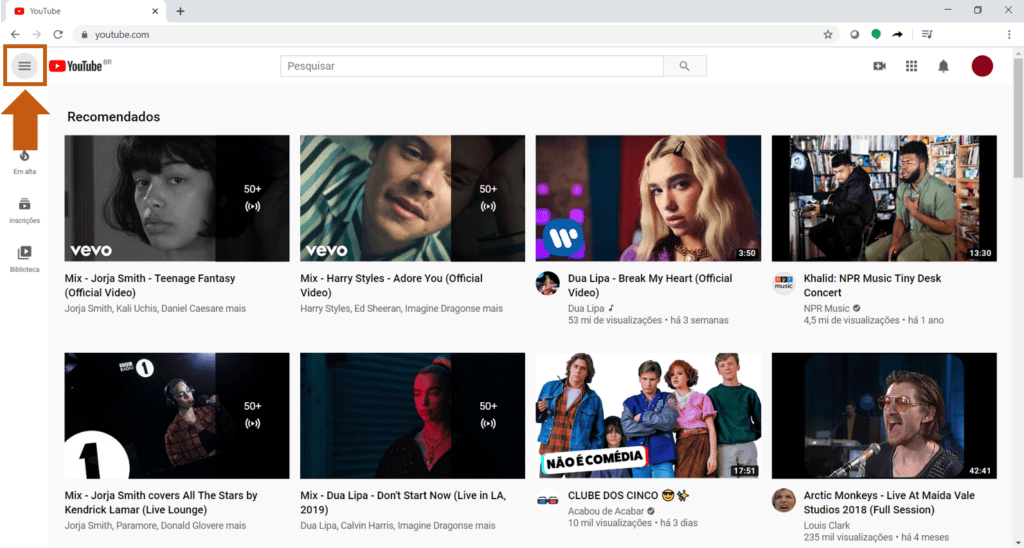
Task: Click text 235 mil visualizações
Action: pos(848,537)
